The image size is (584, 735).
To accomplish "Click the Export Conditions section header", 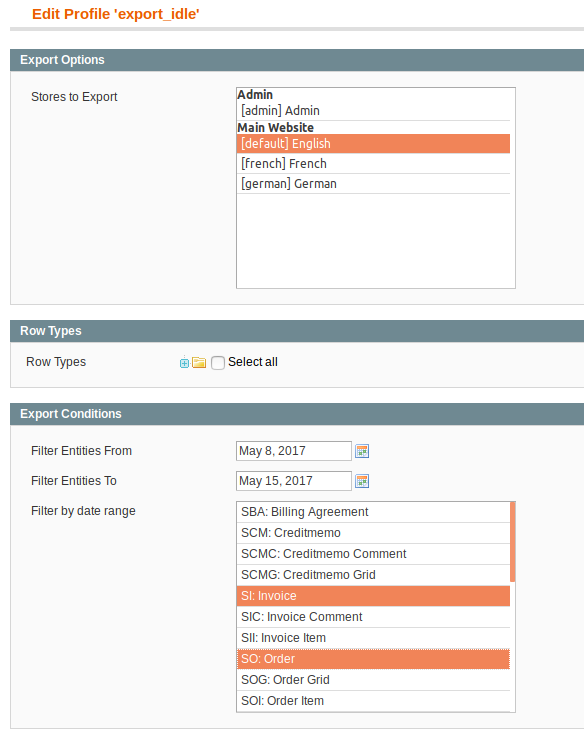I will 297,414.
